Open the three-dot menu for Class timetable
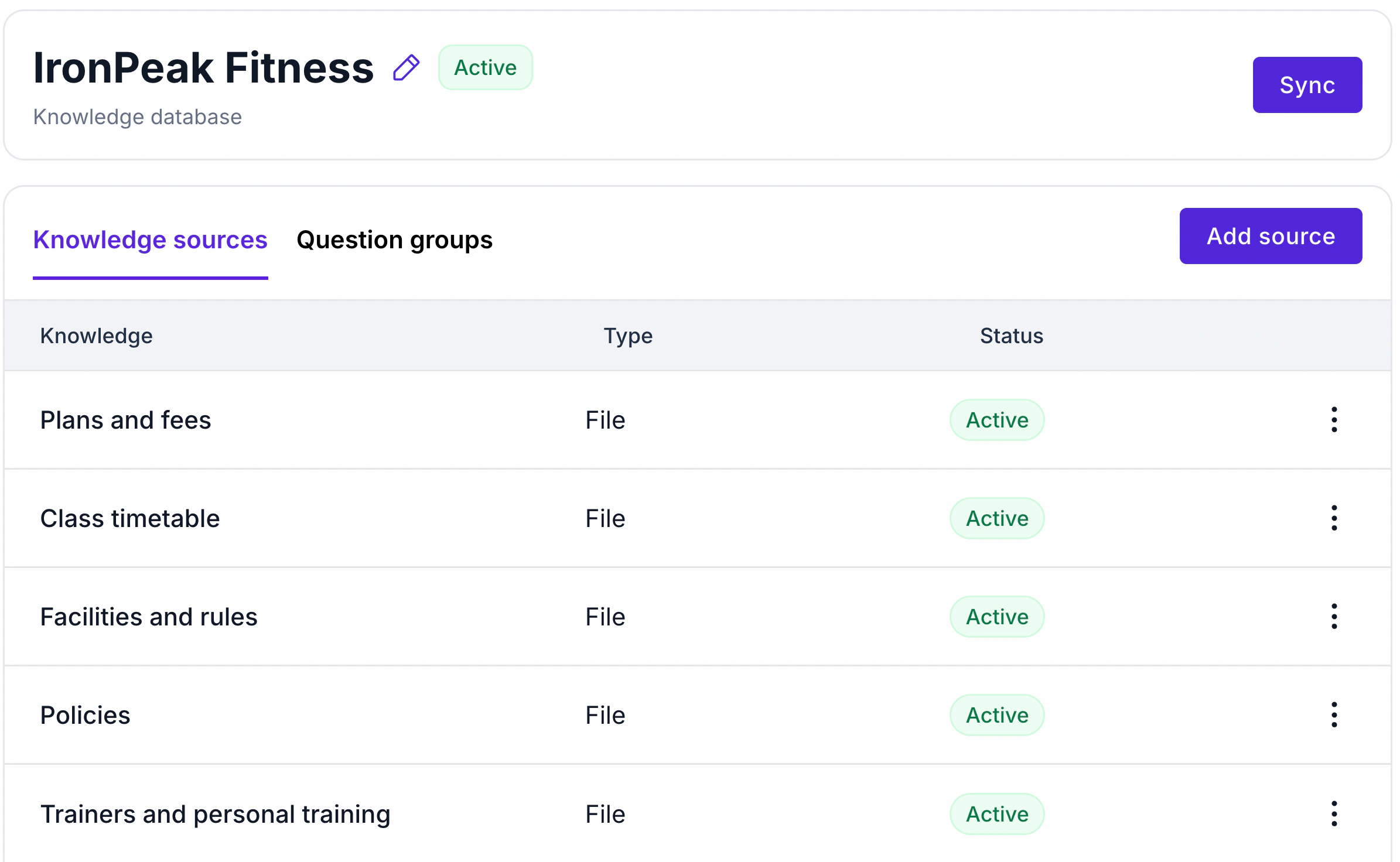The height and width of the screenshot is (862, 1400). click(x=1334, y=518)
